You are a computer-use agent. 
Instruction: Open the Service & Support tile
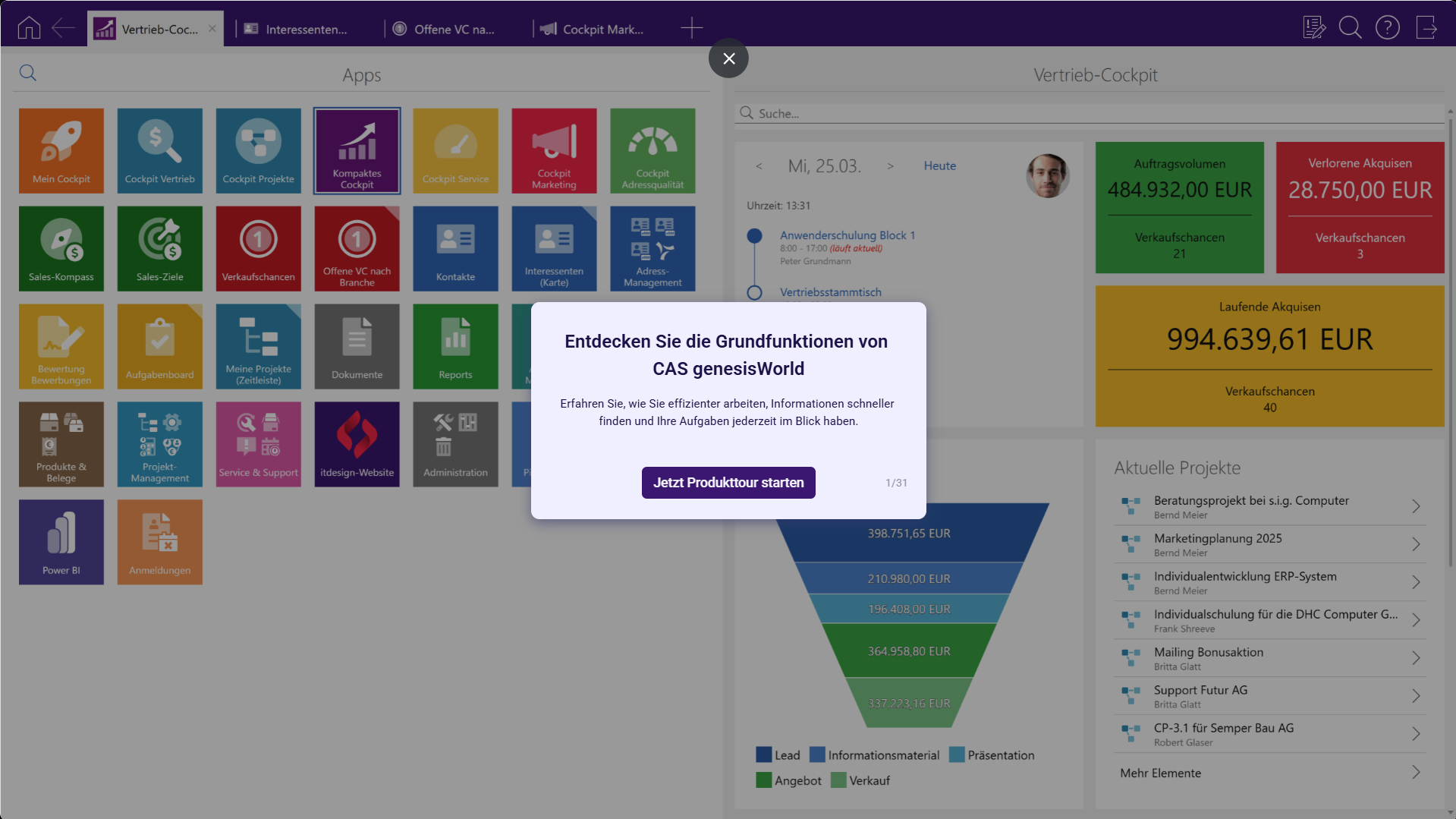[259, 444]
